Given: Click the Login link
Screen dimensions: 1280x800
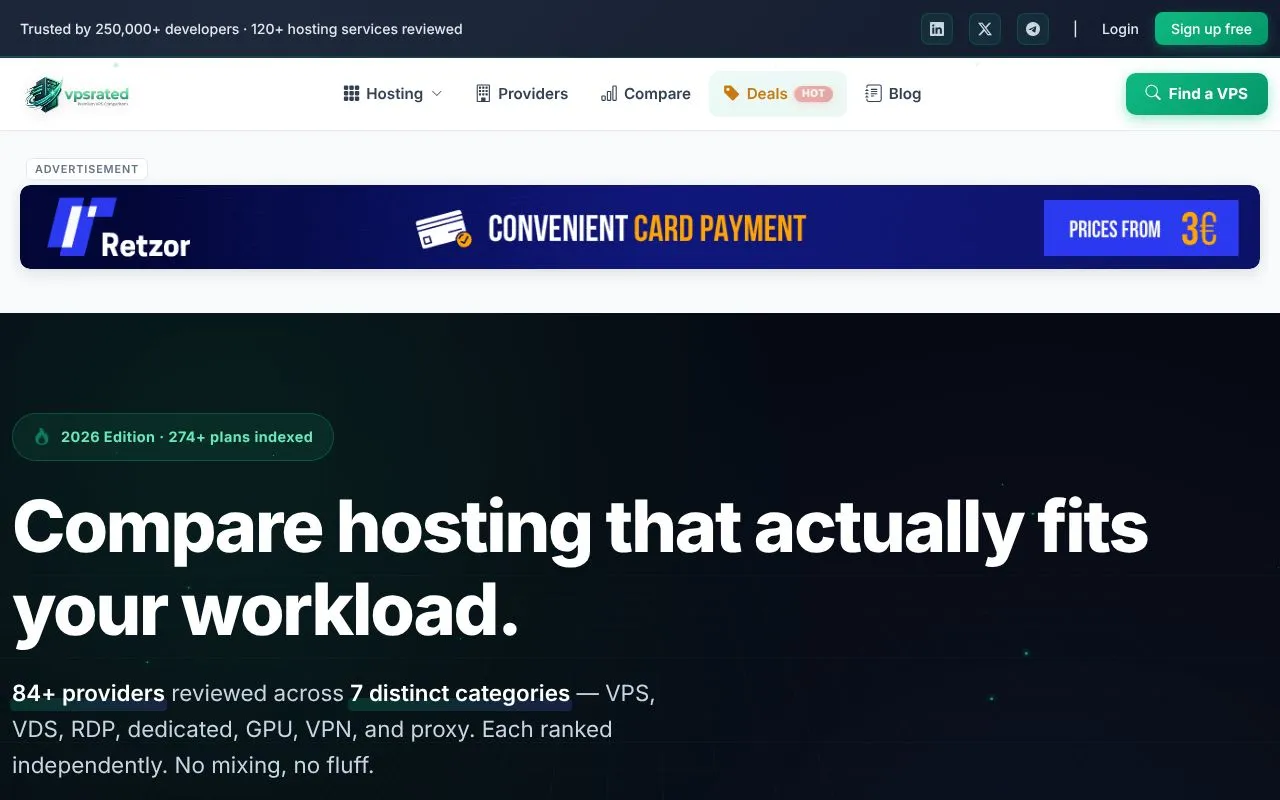Looking at the screenshot, I should click(x=1120, y=29).
